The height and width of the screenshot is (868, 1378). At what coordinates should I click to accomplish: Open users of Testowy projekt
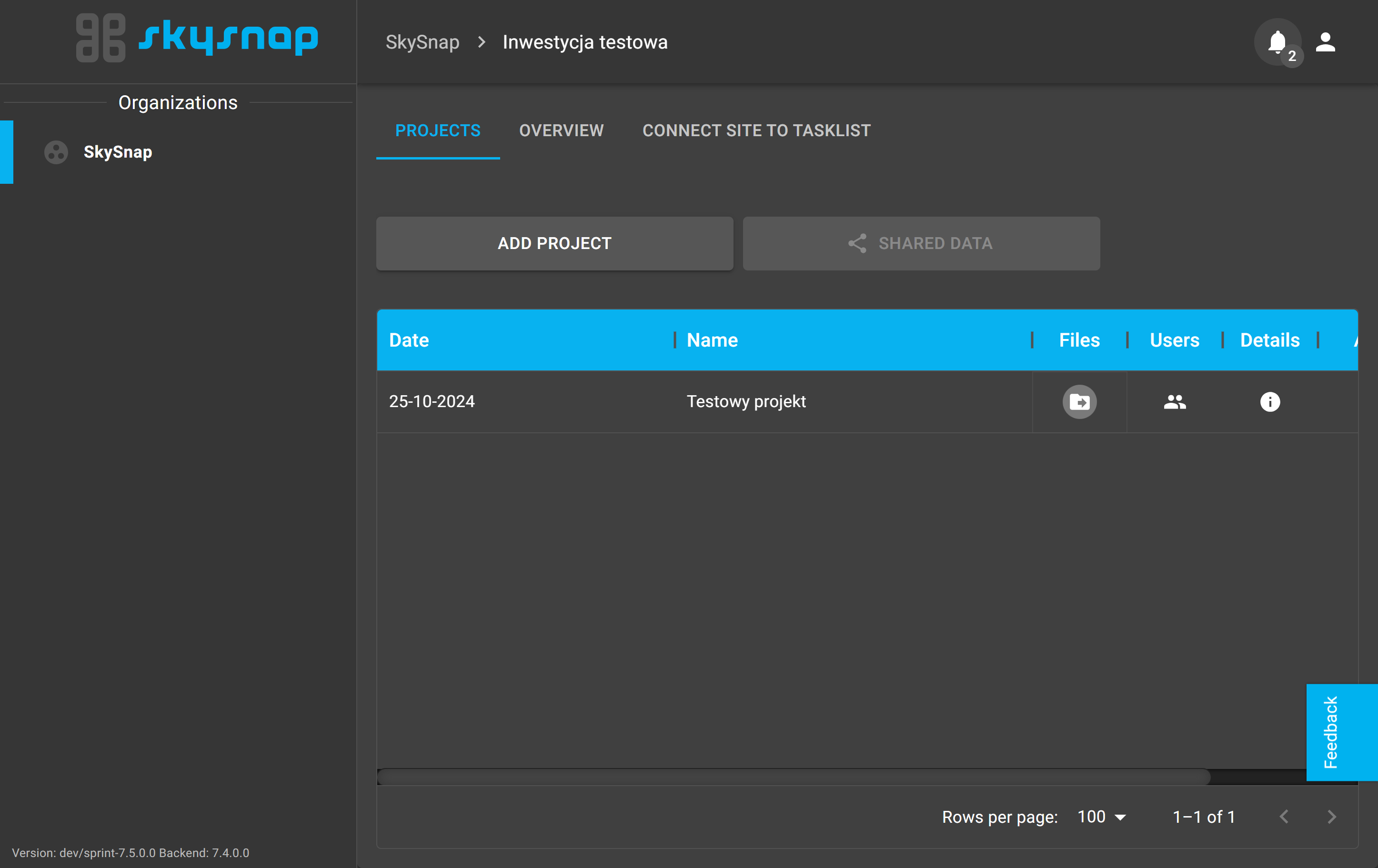point(1174,402)
